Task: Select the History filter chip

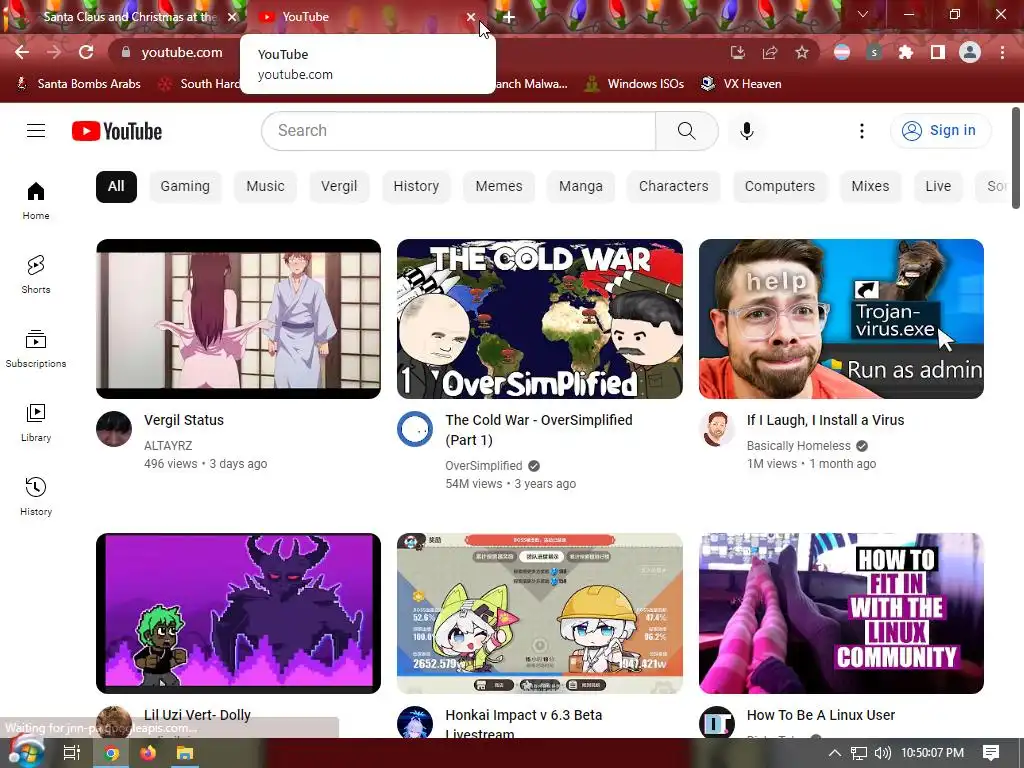Action: (x=416, y=187)
